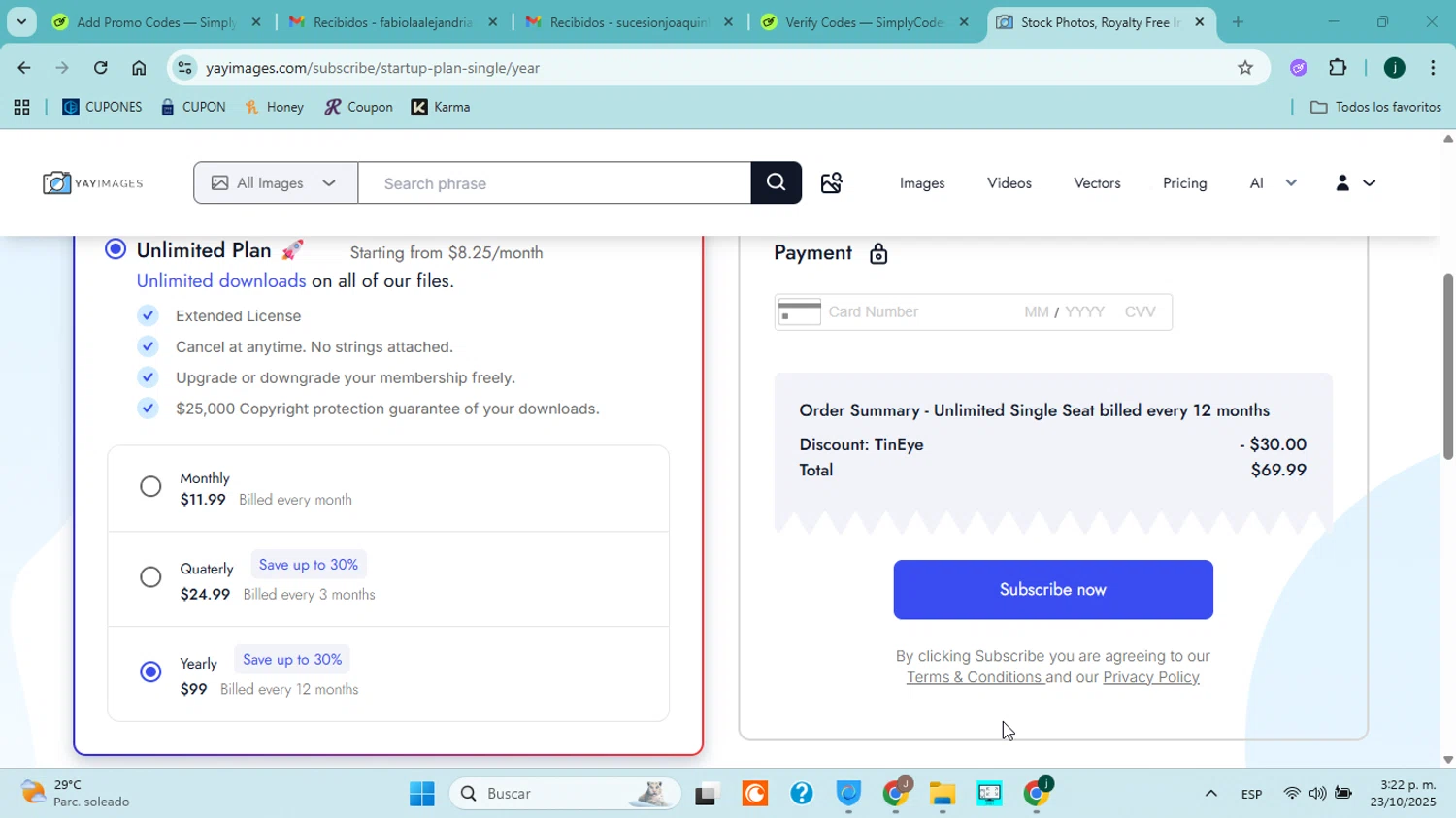
Task: Open the Images menu item
Action: tap(922, 183)
